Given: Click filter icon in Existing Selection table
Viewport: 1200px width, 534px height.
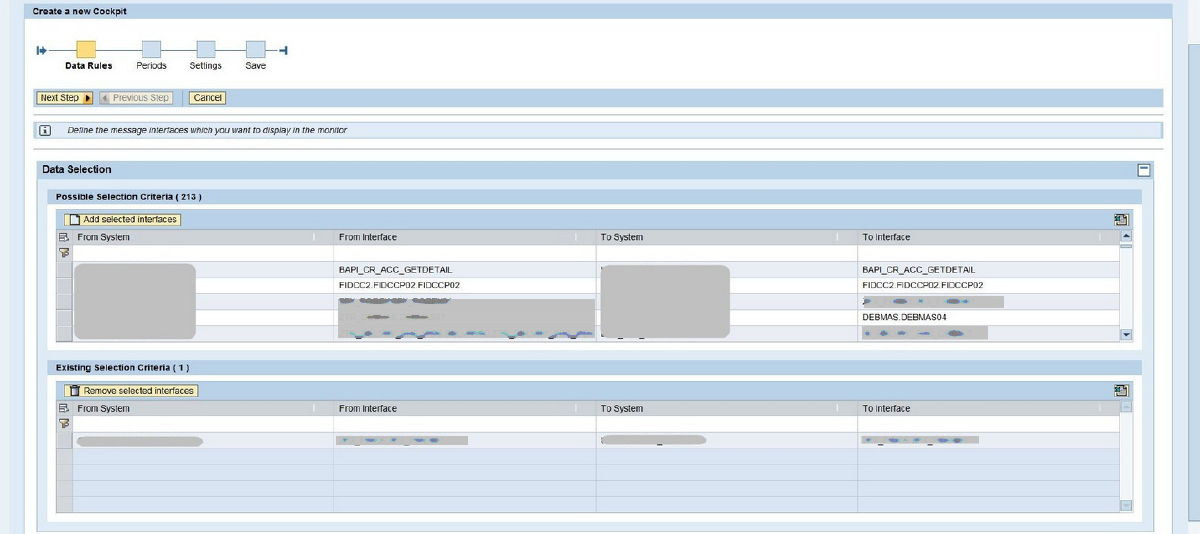Looking at the screenshot, I should (65, 424).
